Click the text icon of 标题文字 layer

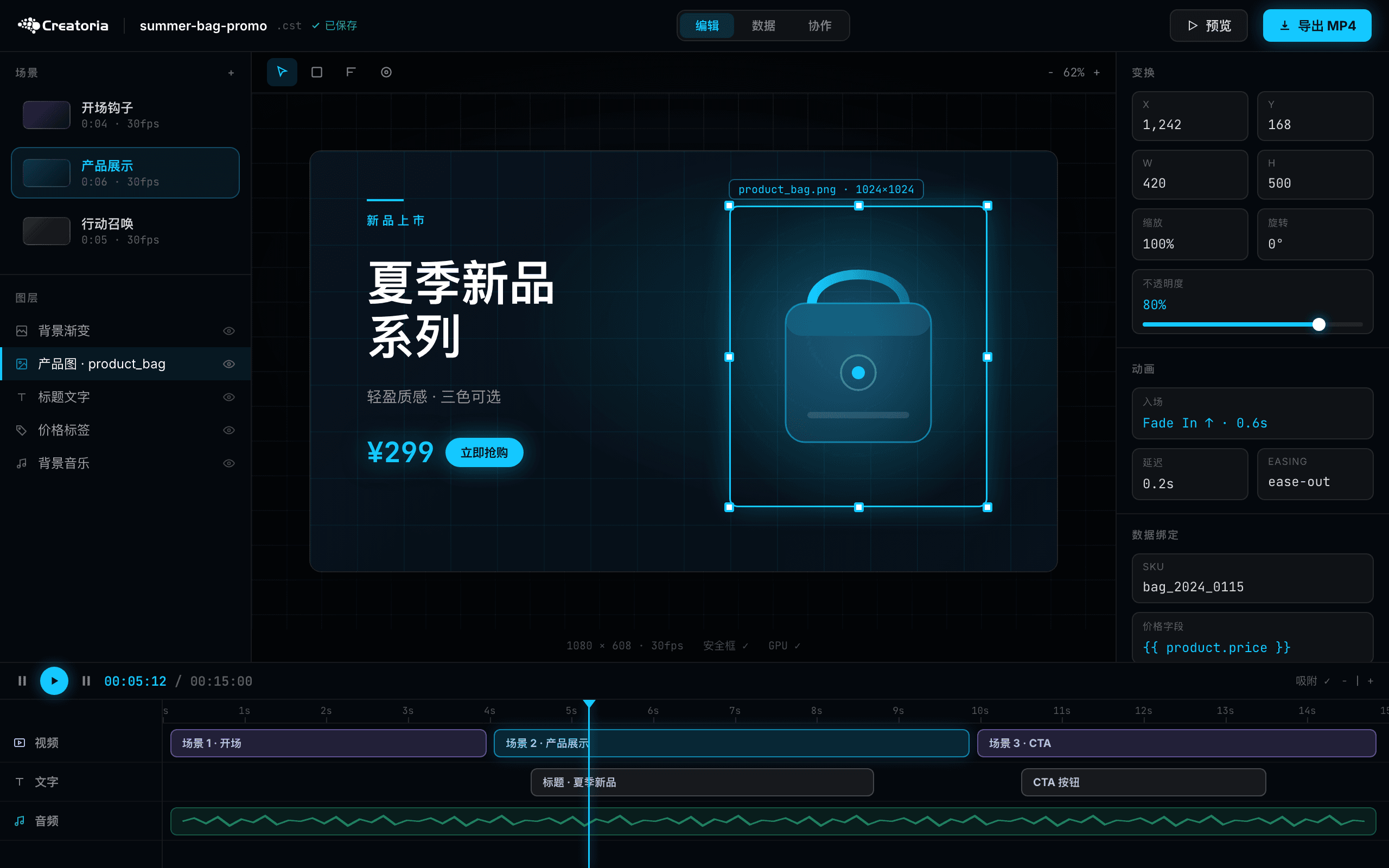pos(22,397)
